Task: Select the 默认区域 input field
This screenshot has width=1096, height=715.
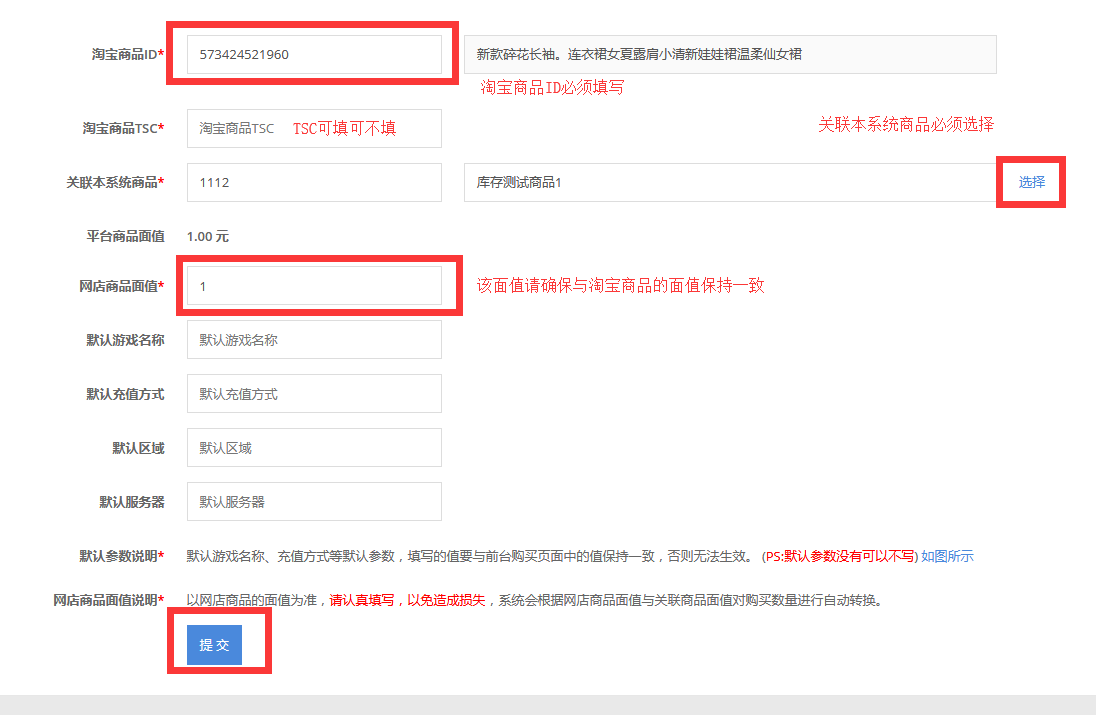Action: click(x=314, y=448)
